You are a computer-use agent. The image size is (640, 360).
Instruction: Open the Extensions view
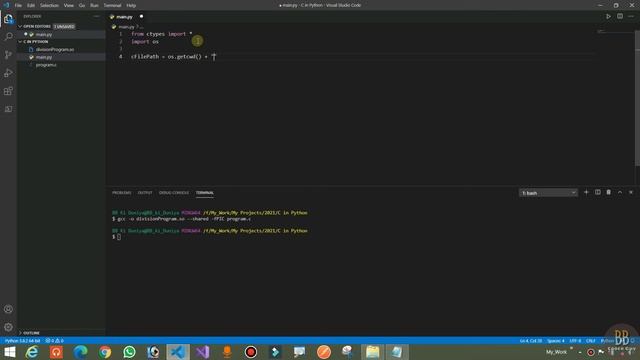8,91
